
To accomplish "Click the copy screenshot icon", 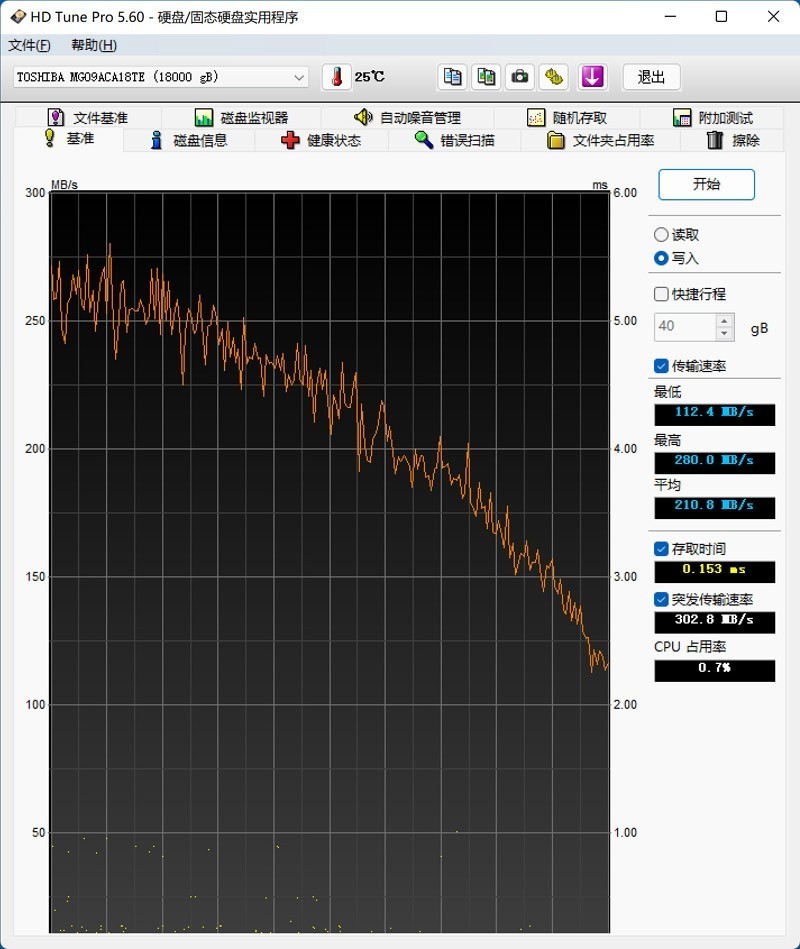I will (486, 77).
